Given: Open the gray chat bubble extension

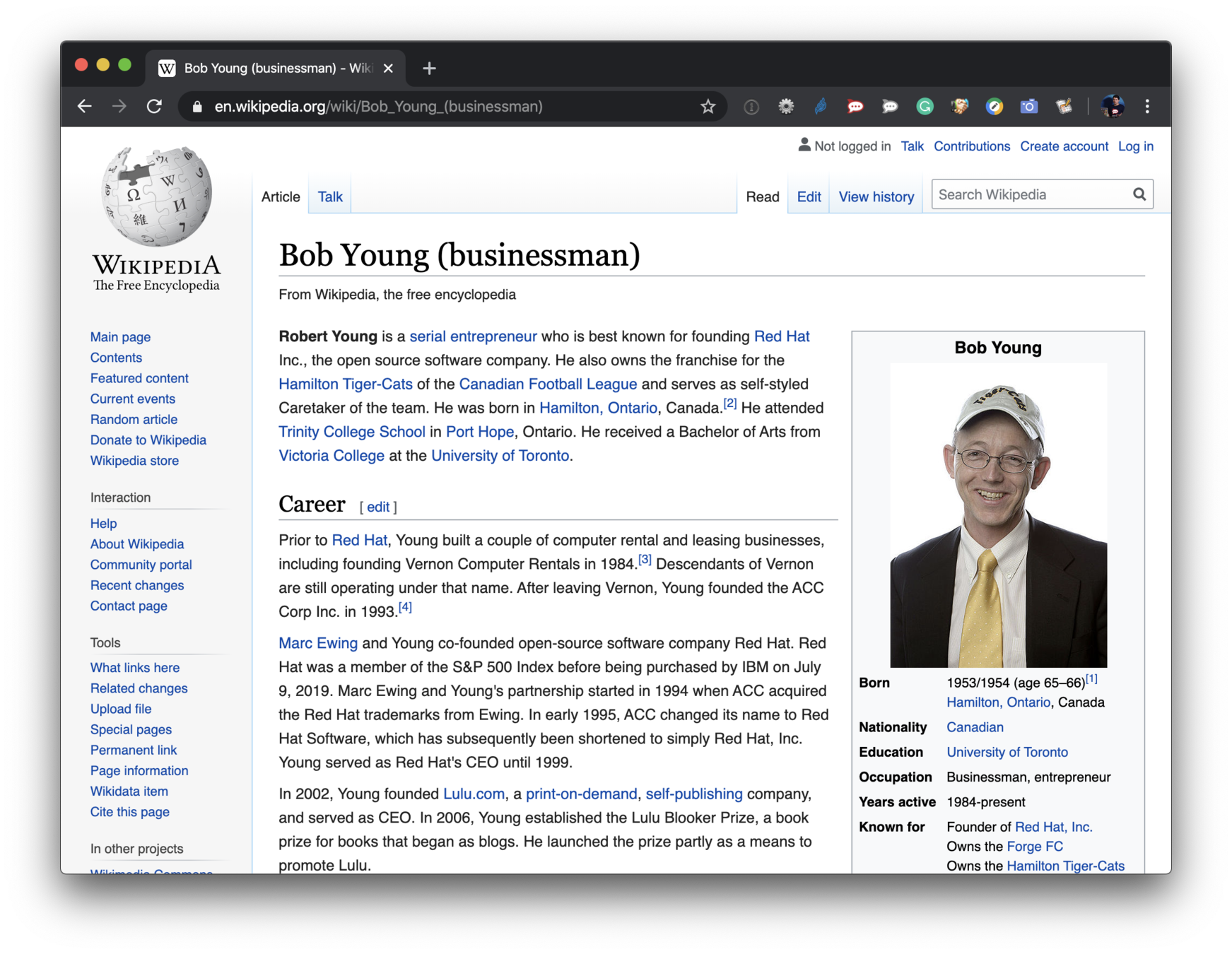Looking at the screenshot, I should click(890, 107).
